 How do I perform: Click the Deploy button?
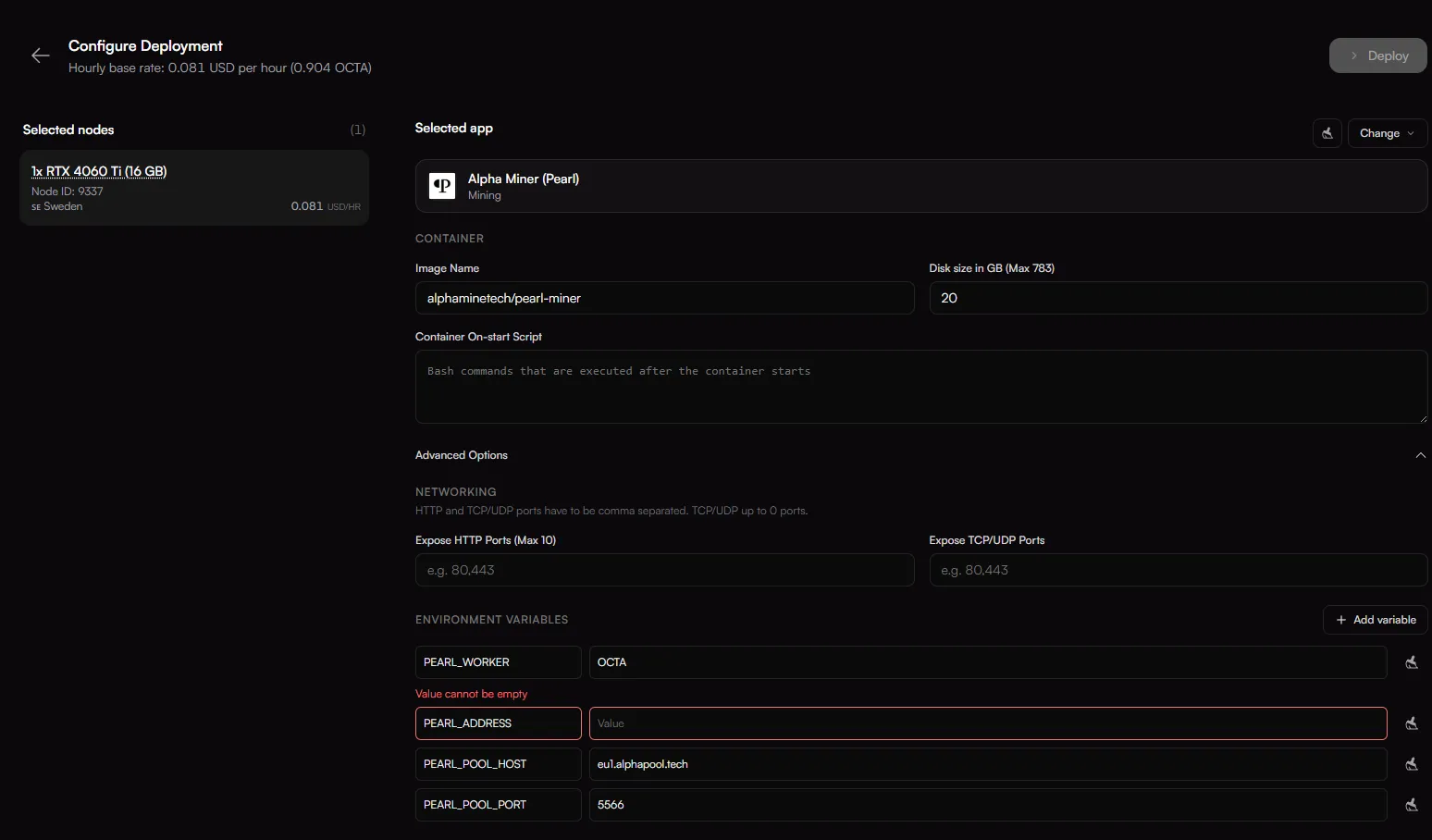[1377, 56]
